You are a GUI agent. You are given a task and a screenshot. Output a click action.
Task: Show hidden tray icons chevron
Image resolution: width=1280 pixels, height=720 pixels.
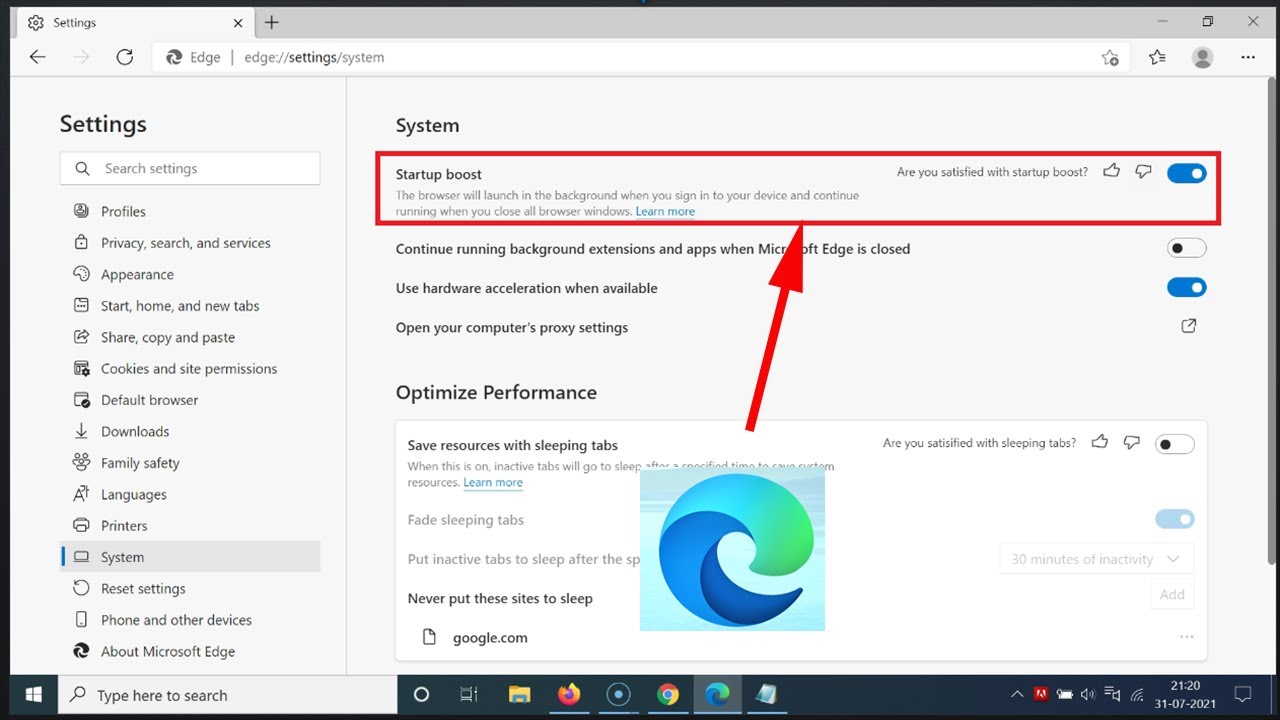tap(1017, 694)
